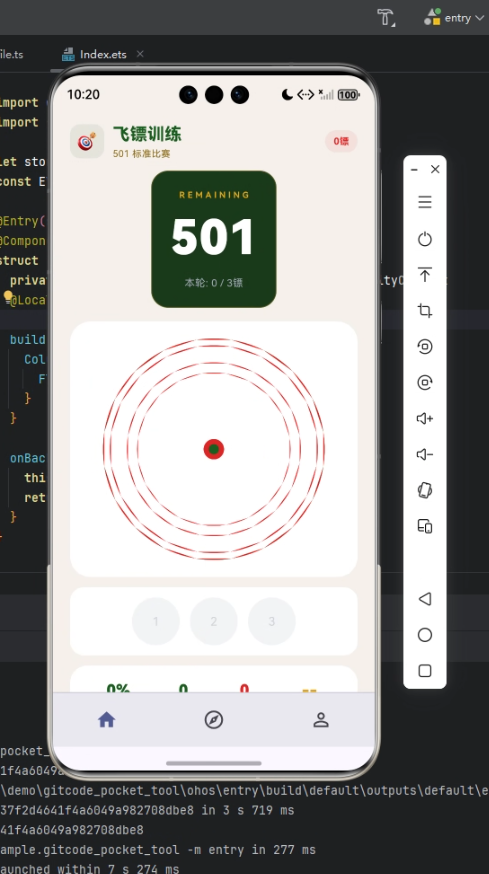Tap the third dart slot circle

tap(272, 621)
